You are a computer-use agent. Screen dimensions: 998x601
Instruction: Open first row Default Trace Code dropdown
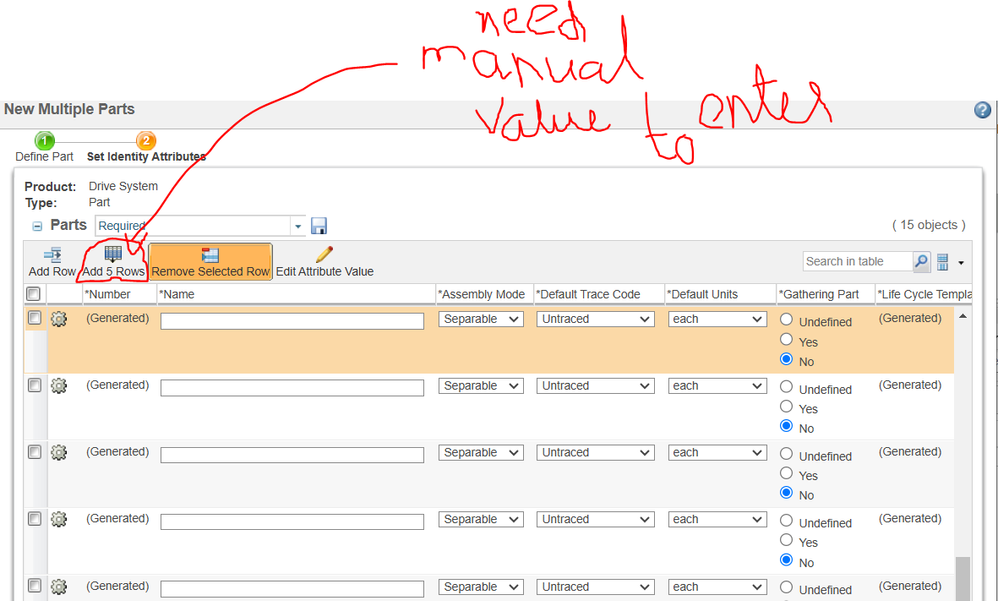coord(595,319)
